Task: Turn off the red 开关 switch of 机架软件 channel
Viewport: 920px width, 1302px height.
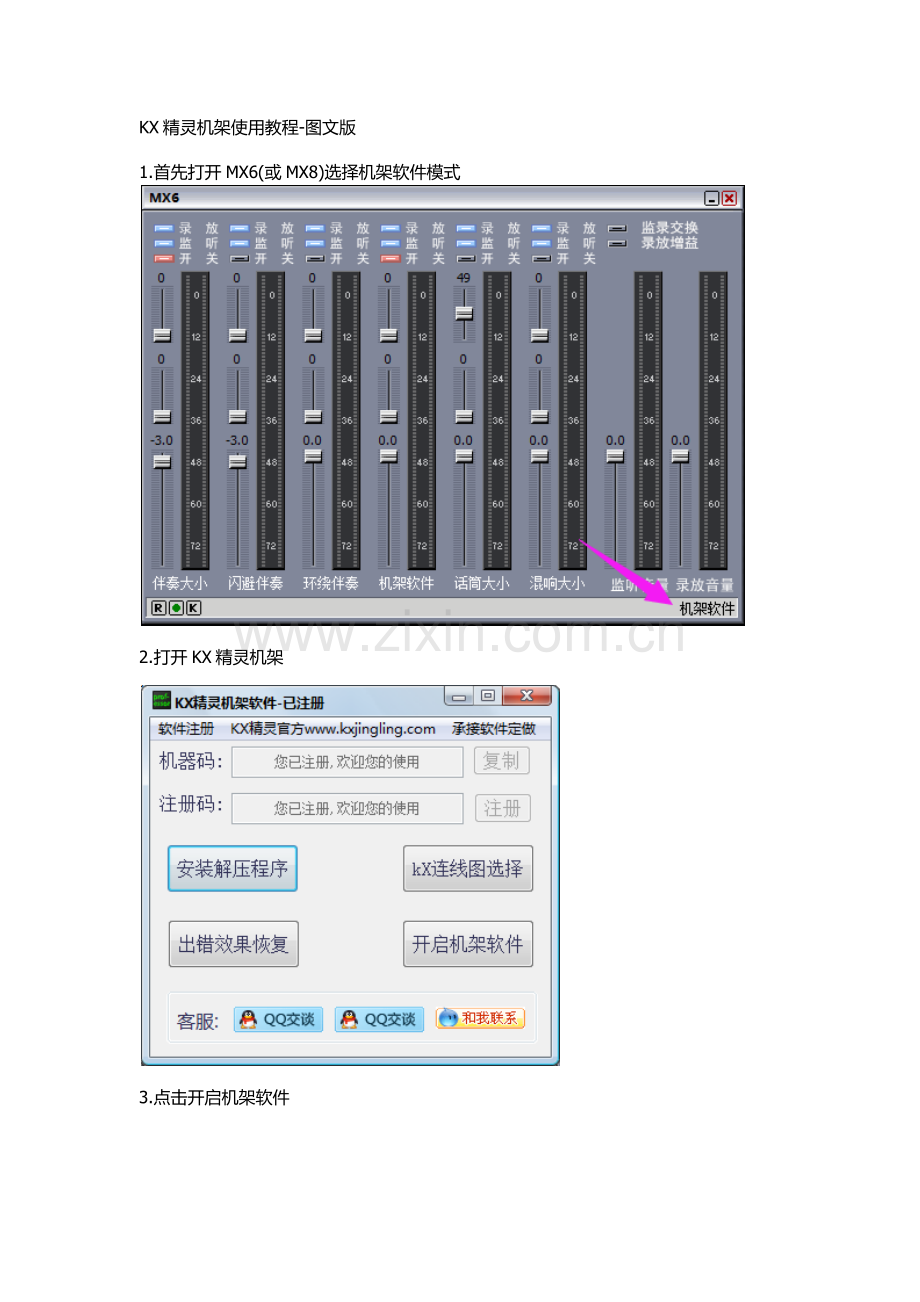Action: click(x=390, y=258)
